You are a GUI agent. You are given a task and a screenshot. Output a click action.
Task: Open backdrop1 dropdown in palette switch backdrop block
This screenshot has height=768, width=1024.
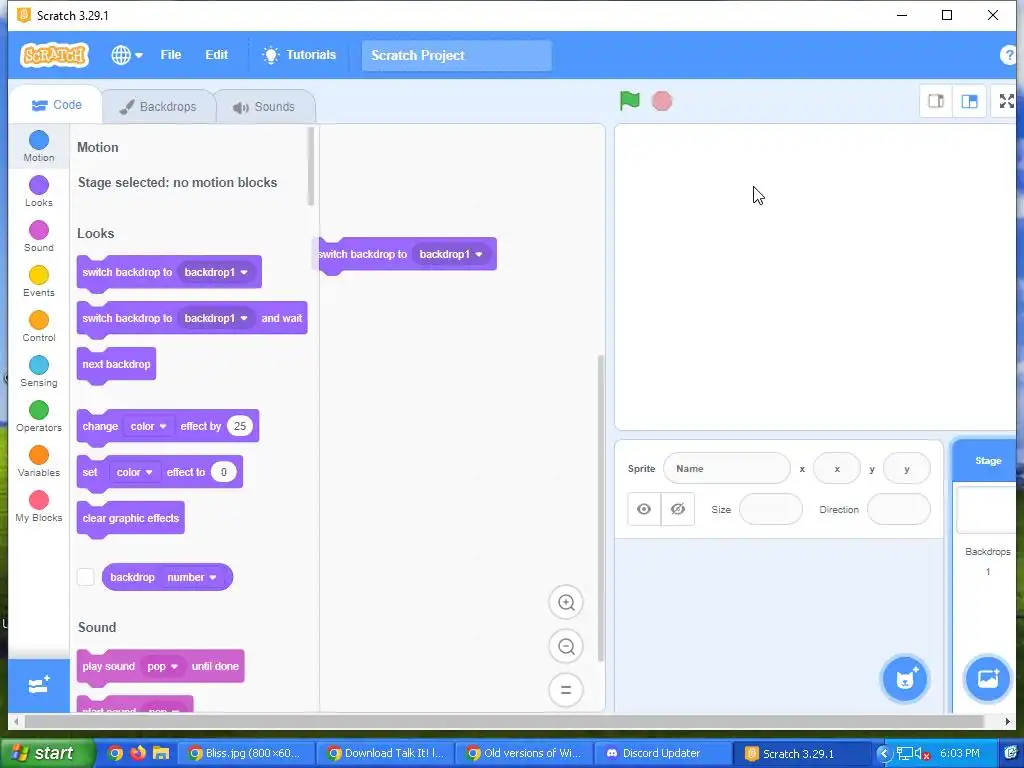pos(216,272)
